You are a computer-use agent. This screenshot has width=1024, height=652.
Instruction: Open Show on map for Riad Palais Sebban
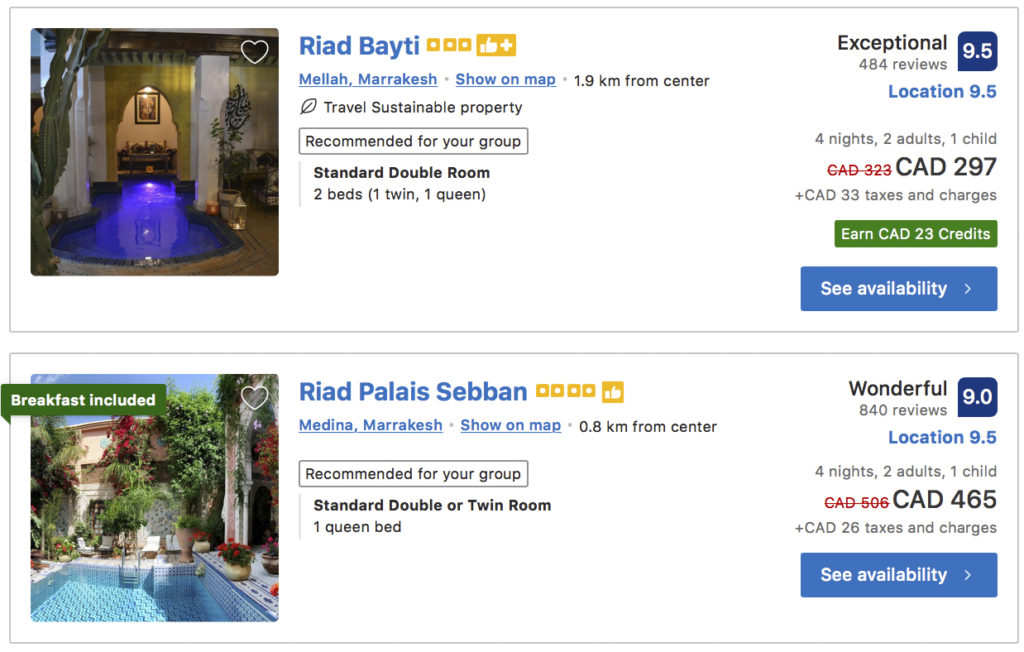tap(510, 425)
